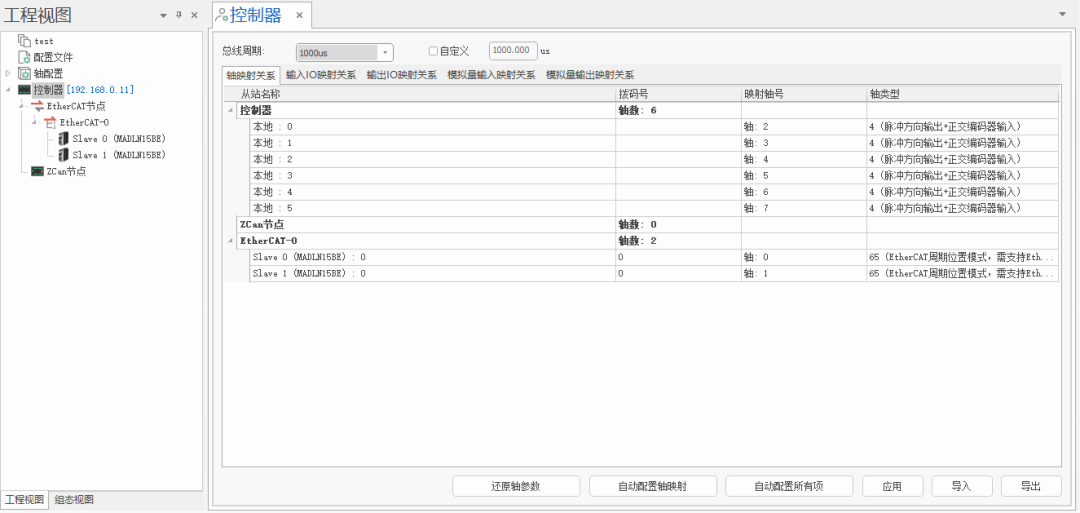The image size is (1080, 513).
Task: Click the EtherCAT节点 arrows icon
Action: tap(37, 106)
